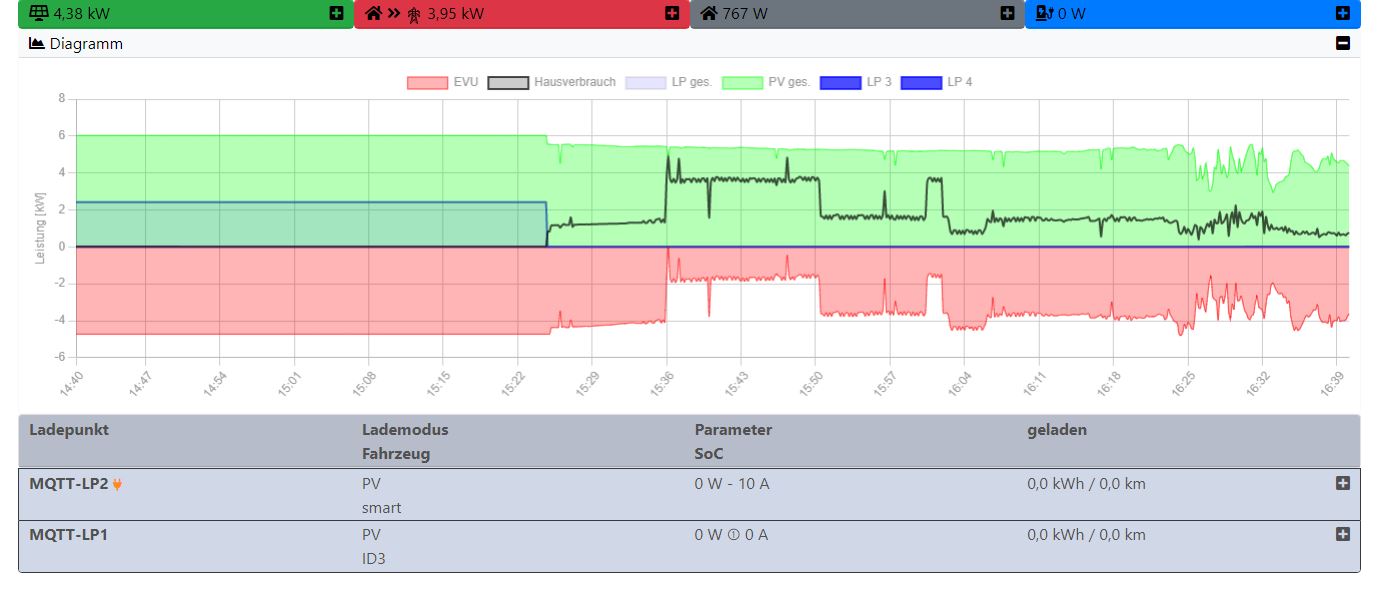The width and height of the screenshot is (1389, 604).
Task: Expand details for MQTT-LP1 charge point
Action: (x=1343, y=534)
